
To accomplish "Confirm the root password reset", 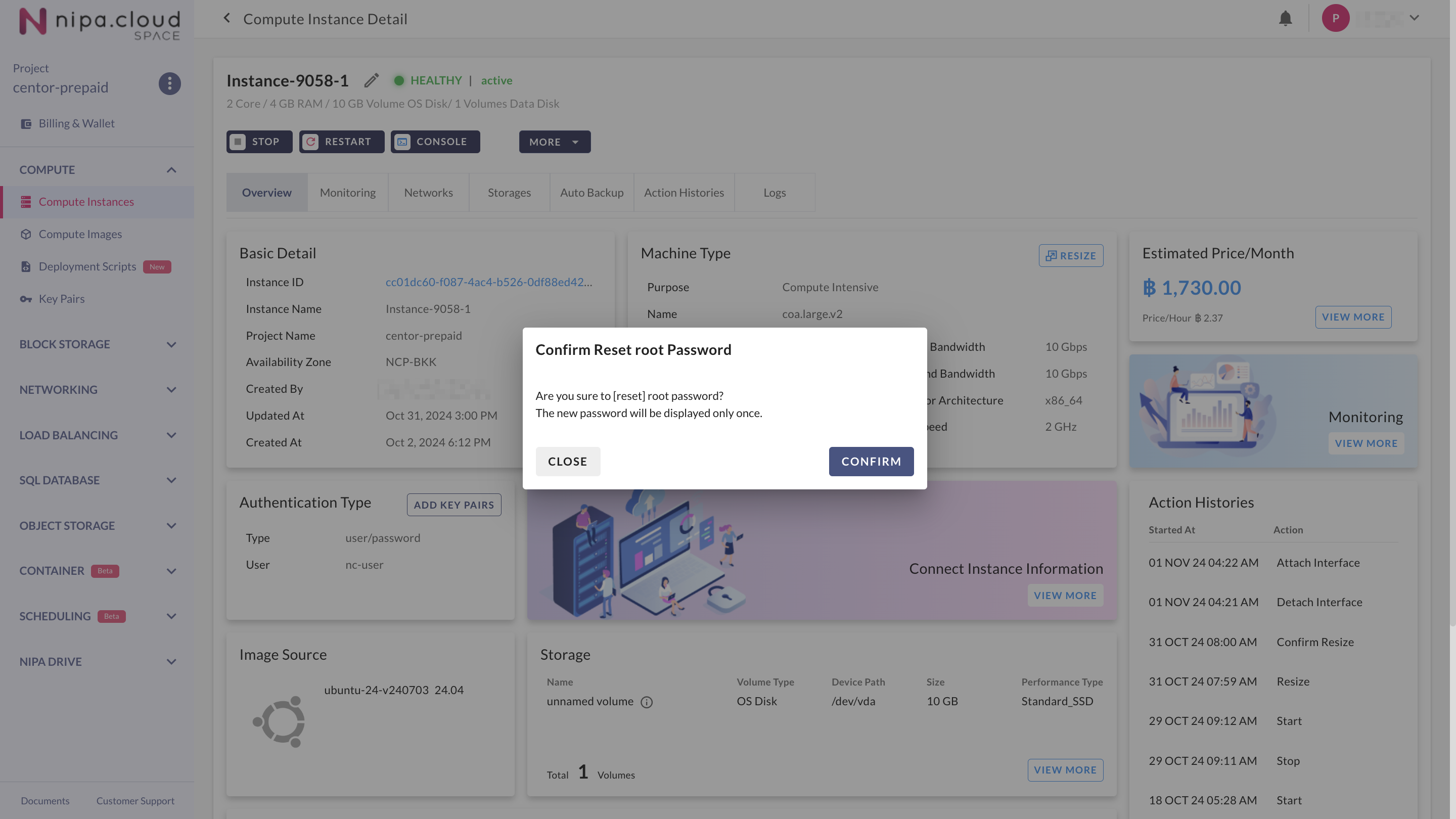I will [871, 461].
